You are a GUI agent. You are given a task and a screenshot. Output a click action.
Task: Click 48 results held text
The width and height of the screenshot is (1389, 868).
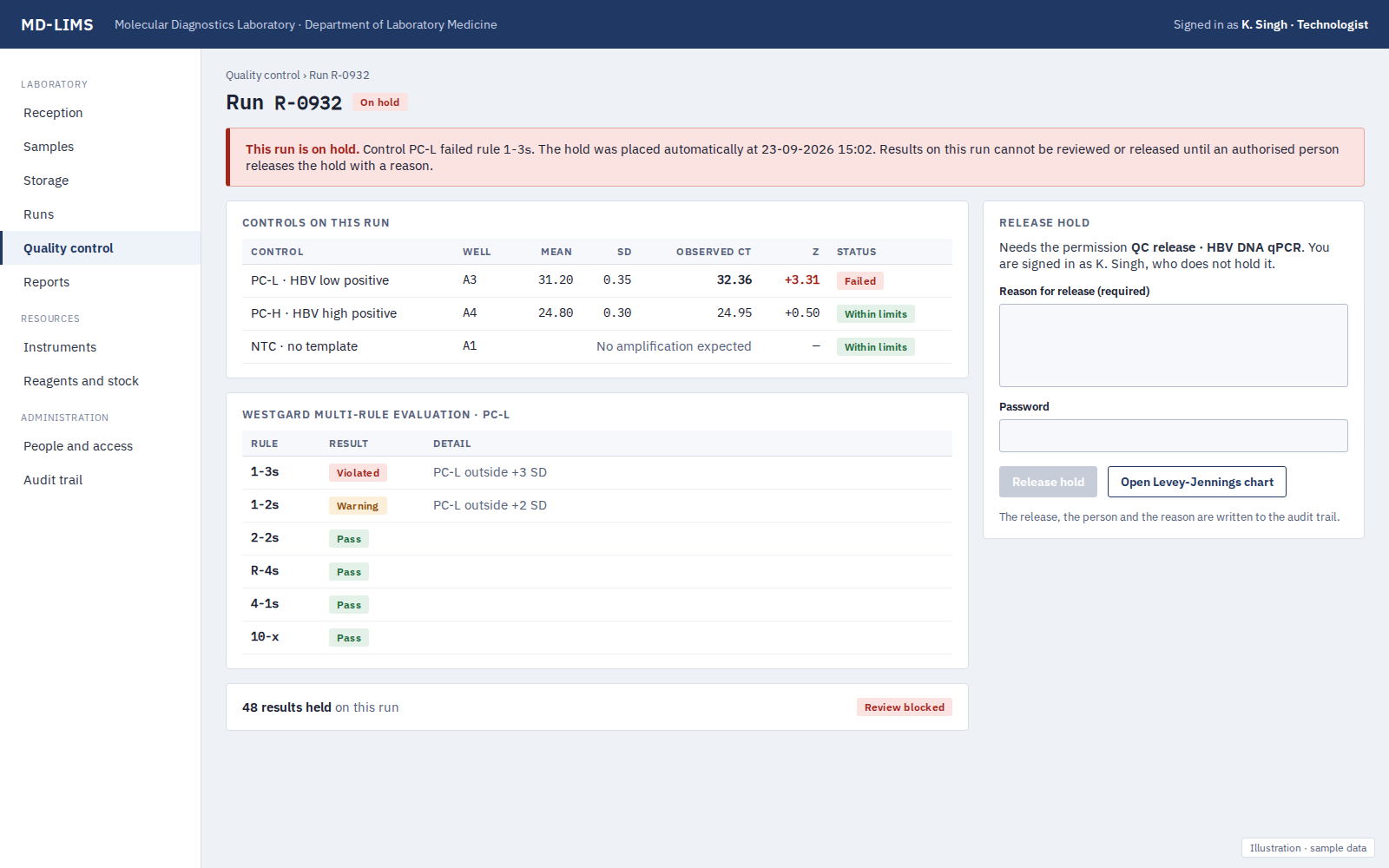click(x=286, y=707)
